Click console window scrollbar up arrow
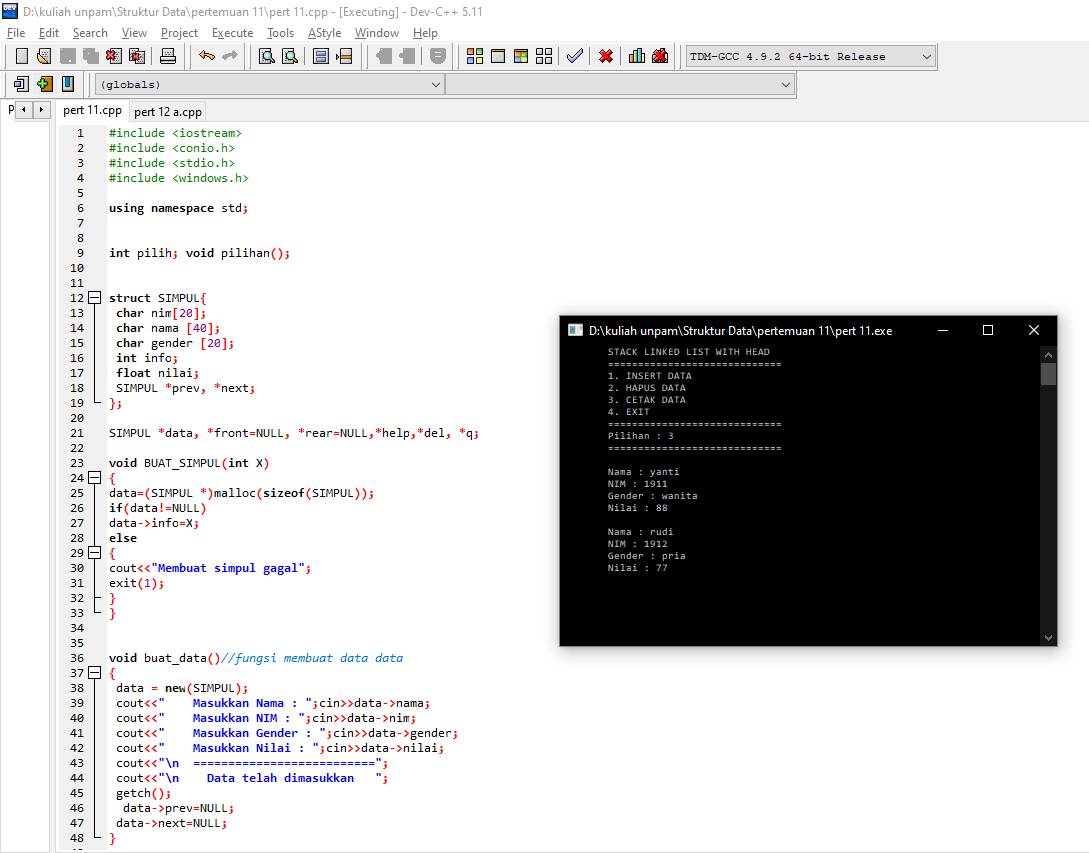 (x=1048, y=355)
